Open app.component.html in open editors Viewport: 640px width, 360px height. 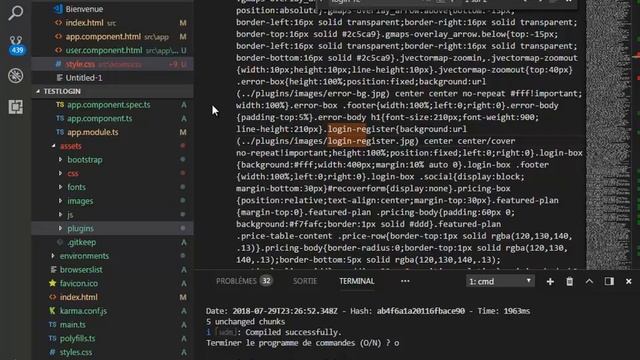click(x=112, y=37)
